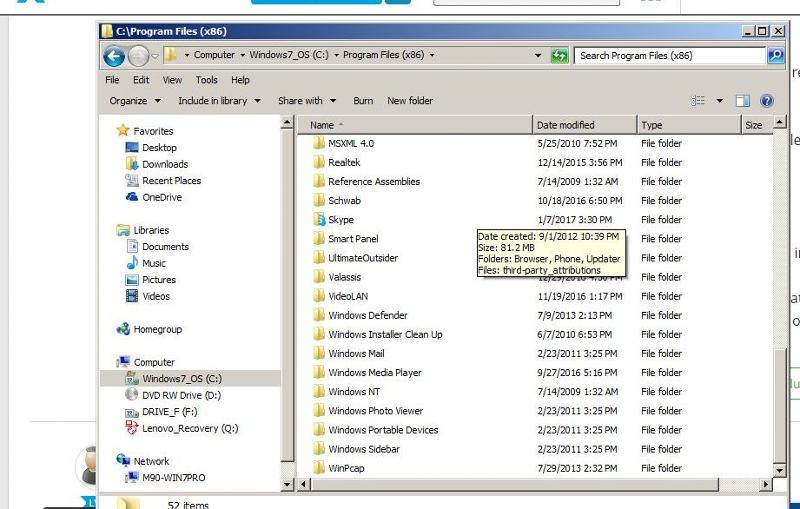
Task: Select the UltimateOutsider folder
Action: (363, 258)
